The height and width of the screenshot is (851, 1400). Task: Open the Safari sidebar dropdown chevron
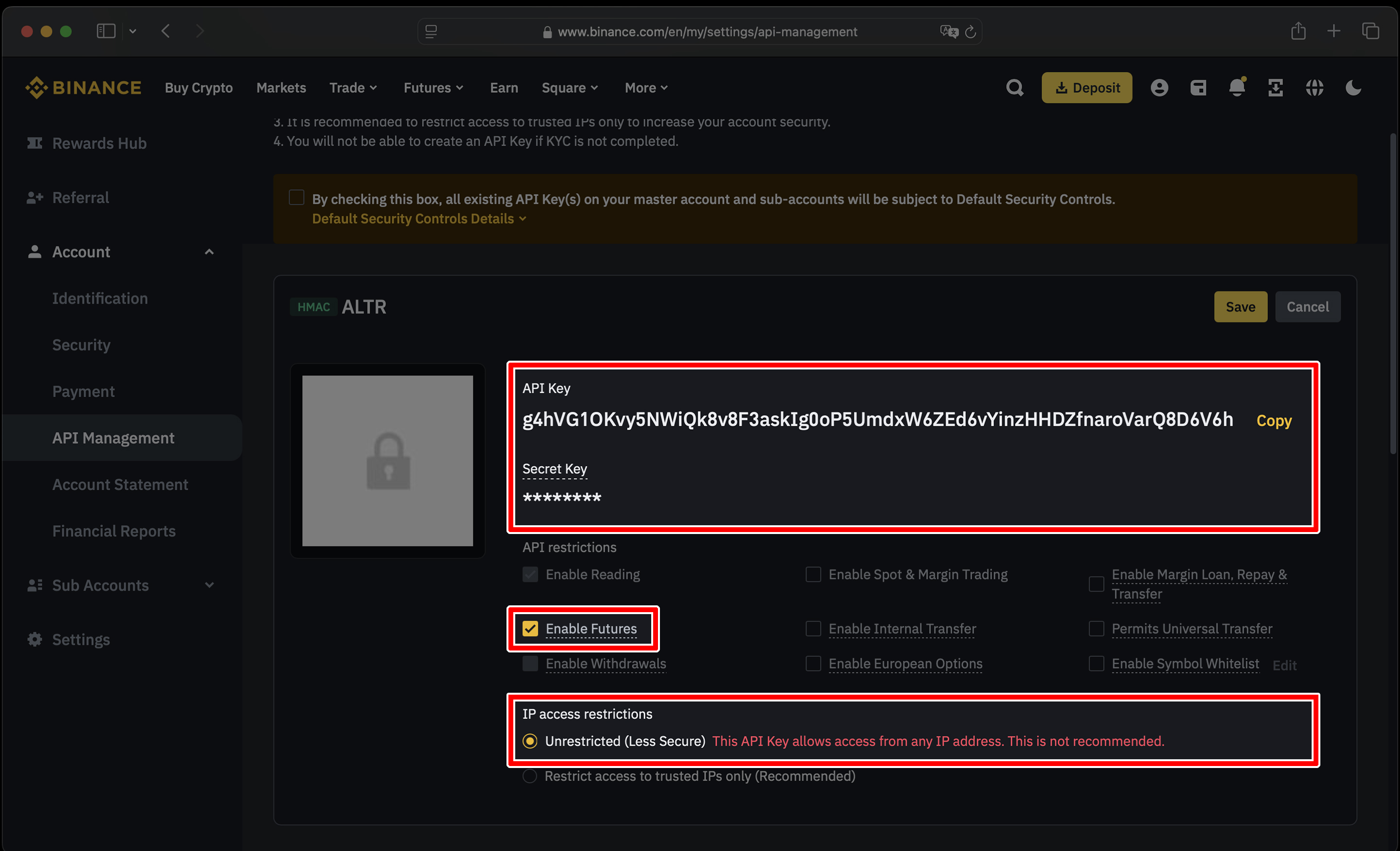(133, 31)
